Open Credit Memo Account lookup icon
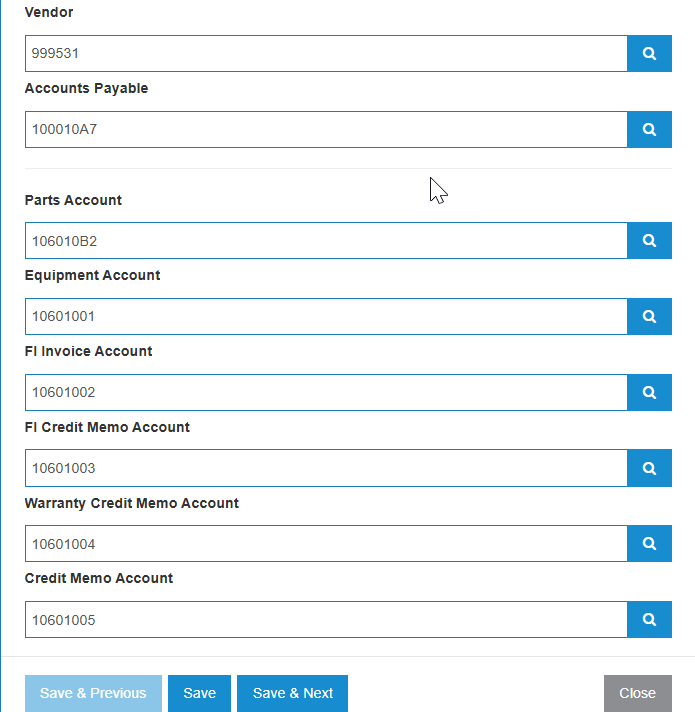This screenshot has width=695, height=712. [x=649, y=620]
